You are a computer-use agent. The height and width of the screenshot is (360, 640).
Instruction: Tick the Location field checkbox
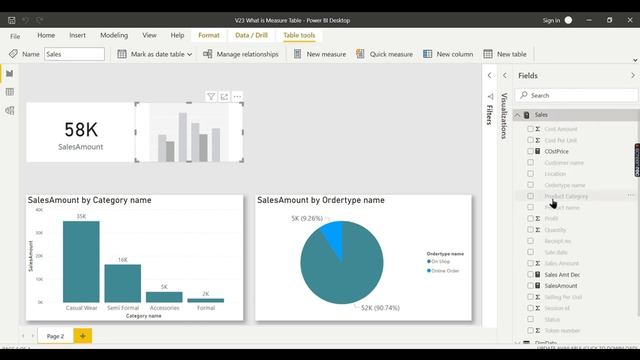tap(530, 173)
